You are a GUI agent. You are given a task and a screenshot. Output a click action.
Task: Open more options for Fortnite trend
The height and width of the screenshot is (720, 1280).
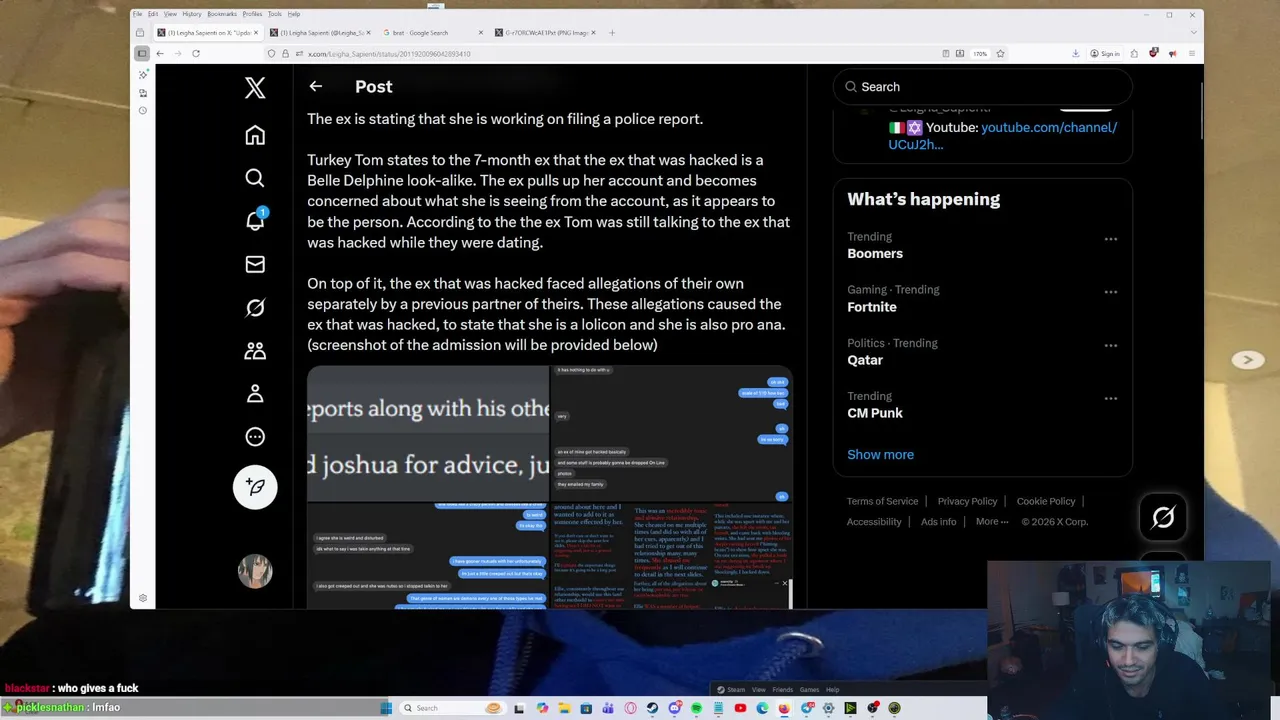[x=1110, y=292]
